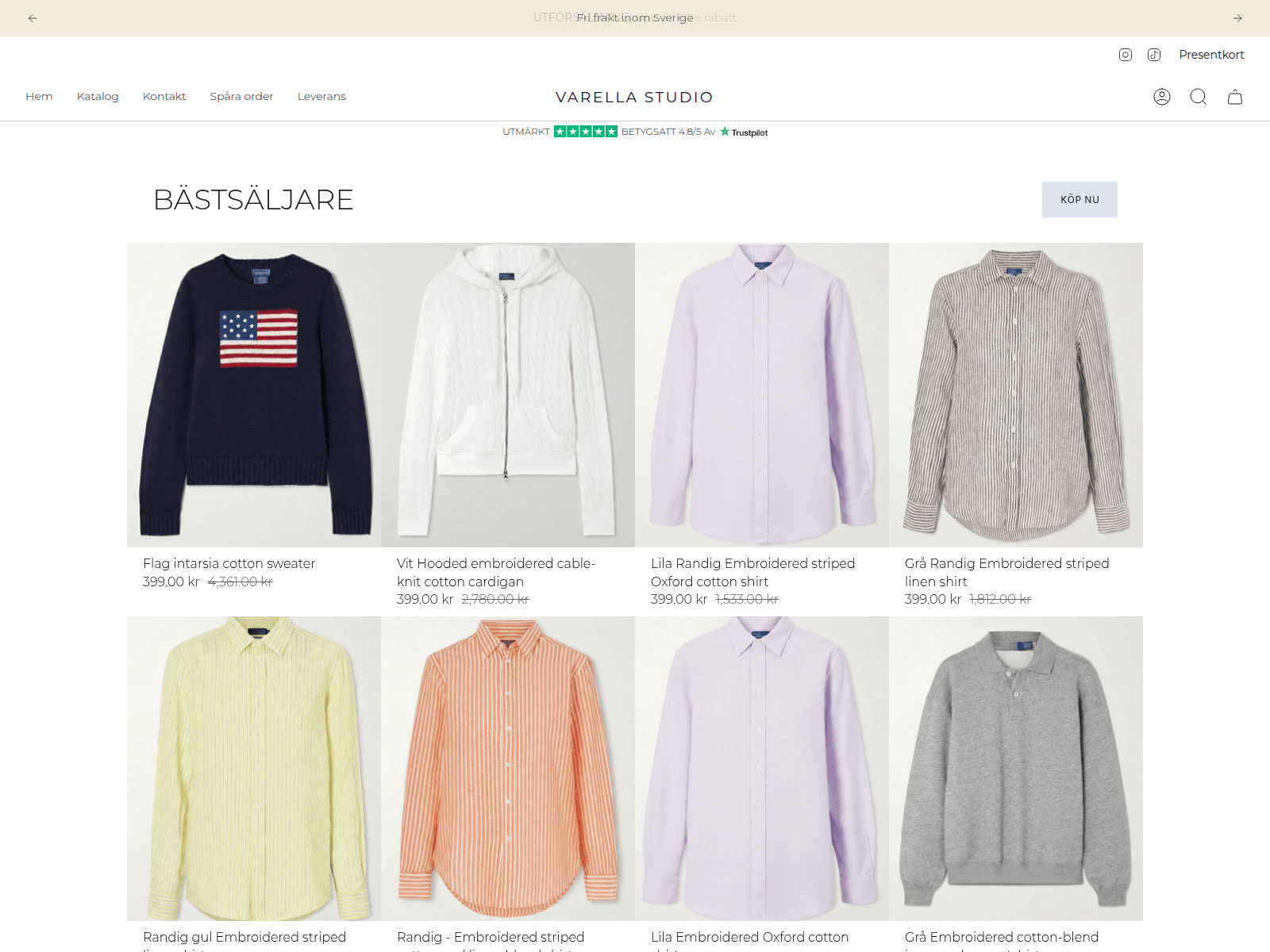1270x952 pixels.
Task: Click the VARELLA STUDIO logo
Action: 634,97
